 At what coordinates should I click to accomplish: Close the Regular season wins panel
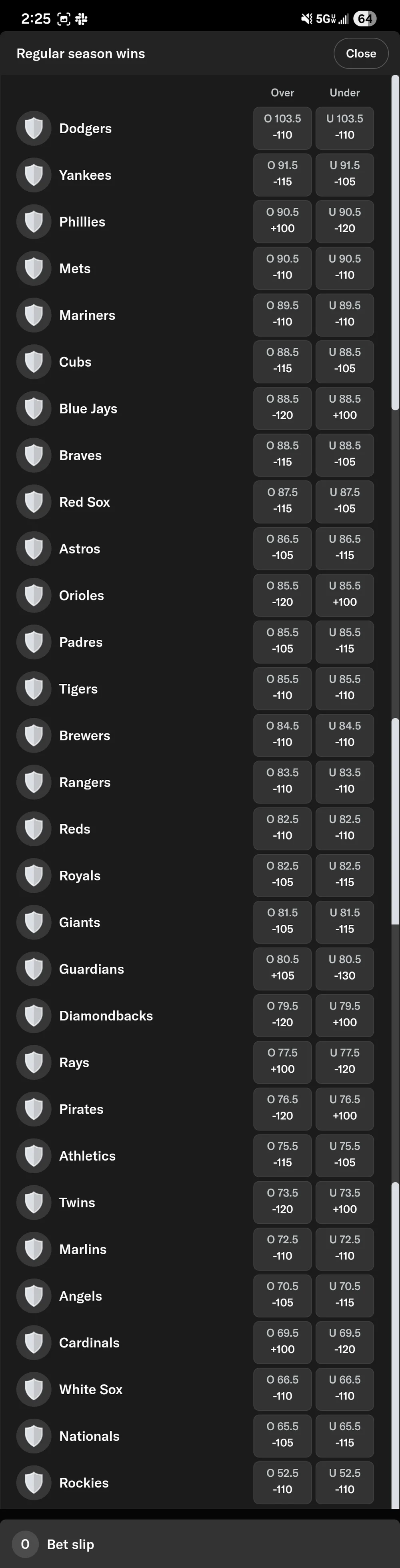pyautogui.click(x=360, y=53)
